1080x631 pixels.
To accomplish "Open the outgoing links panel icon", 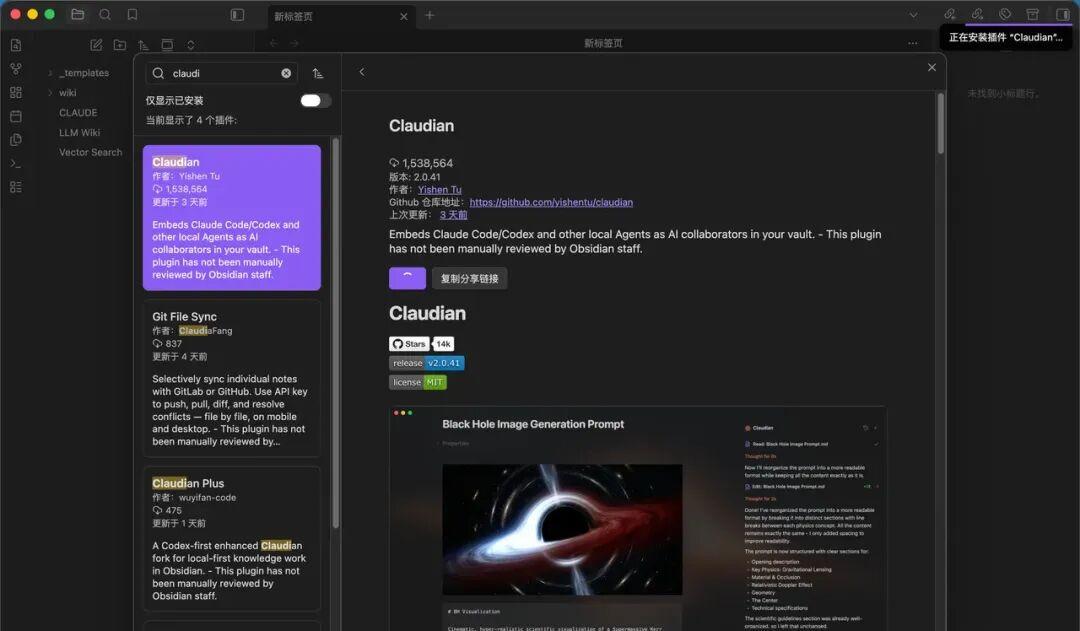I will point(977,14).
